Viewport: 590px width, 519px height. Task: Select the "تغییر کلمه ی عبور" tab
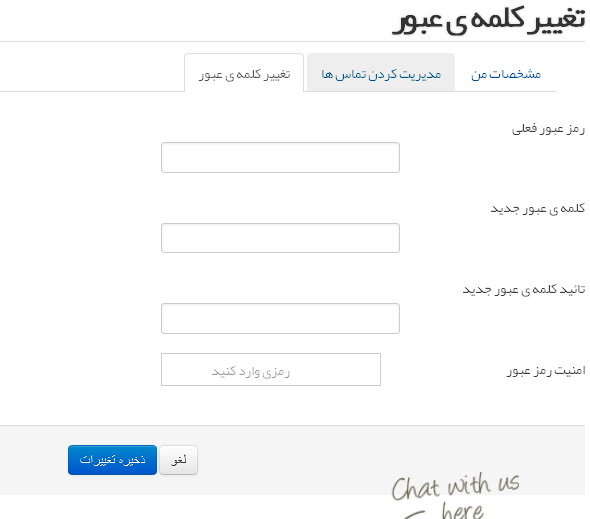(244, 73)
